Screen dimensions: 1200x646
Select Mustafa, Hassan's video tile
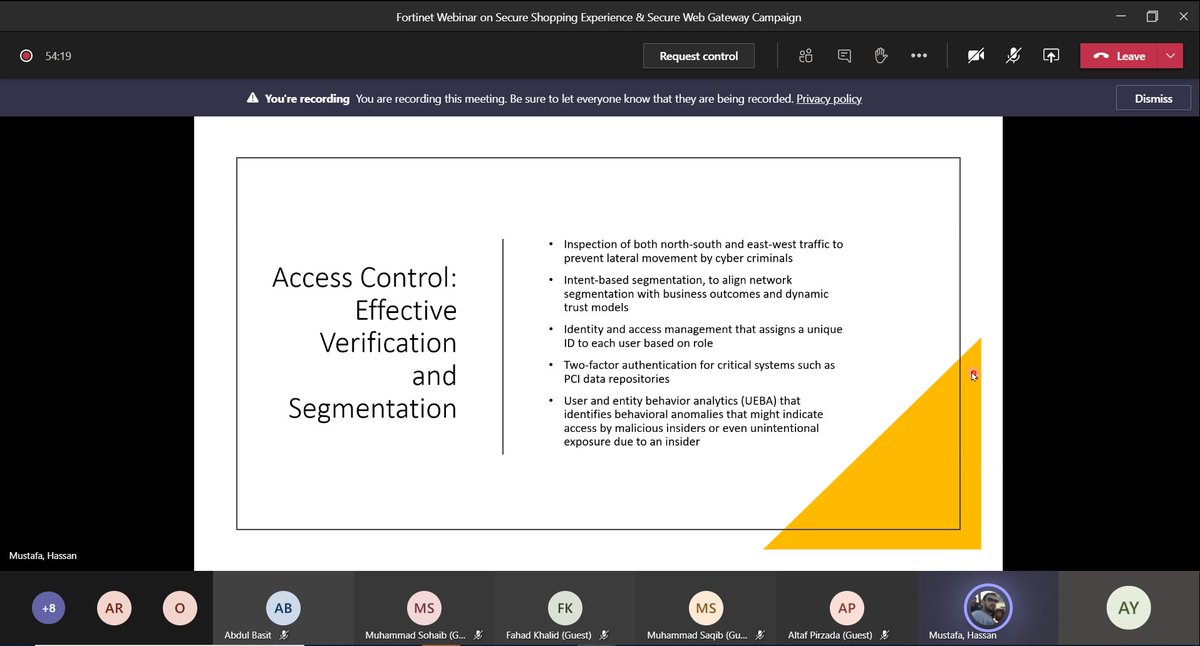[x=987, y=607]
